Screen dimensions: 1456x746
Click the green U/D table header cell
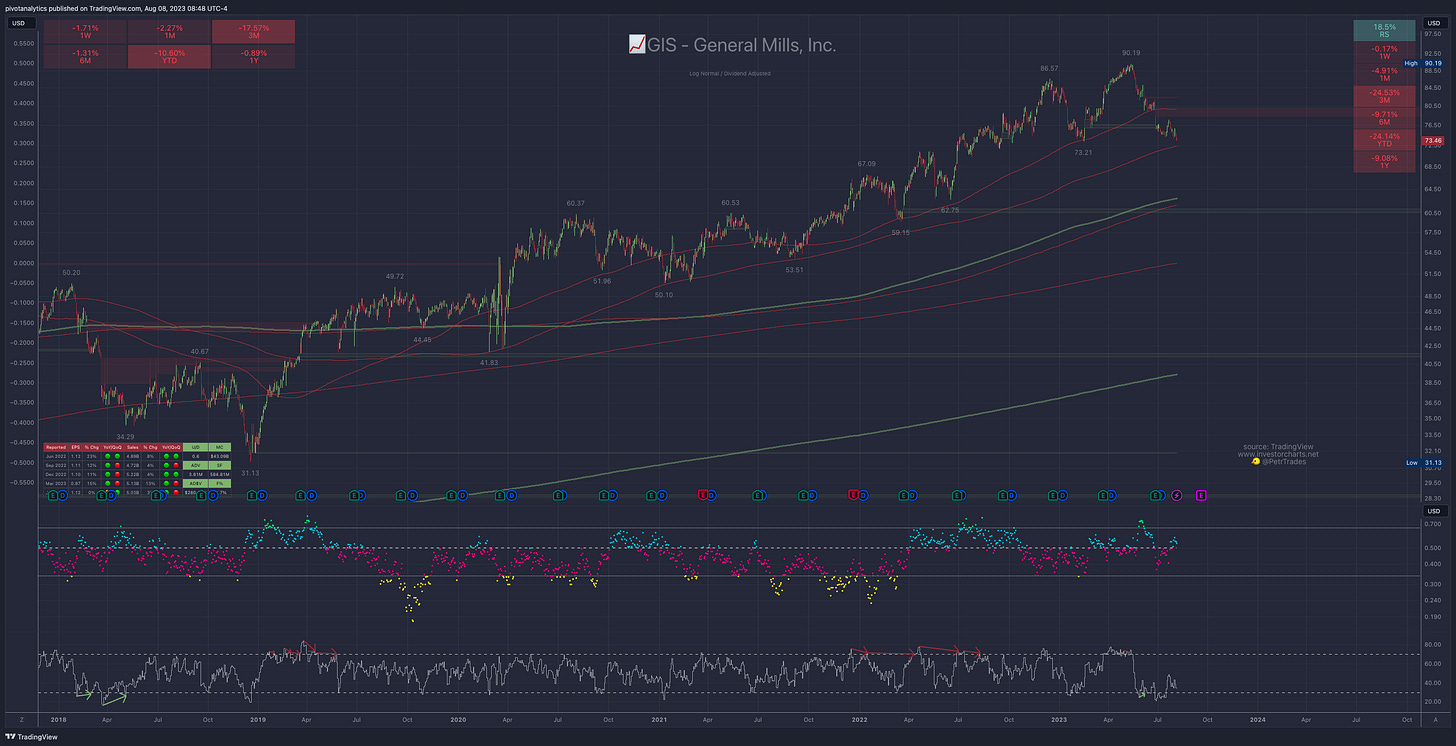[195, 447]
